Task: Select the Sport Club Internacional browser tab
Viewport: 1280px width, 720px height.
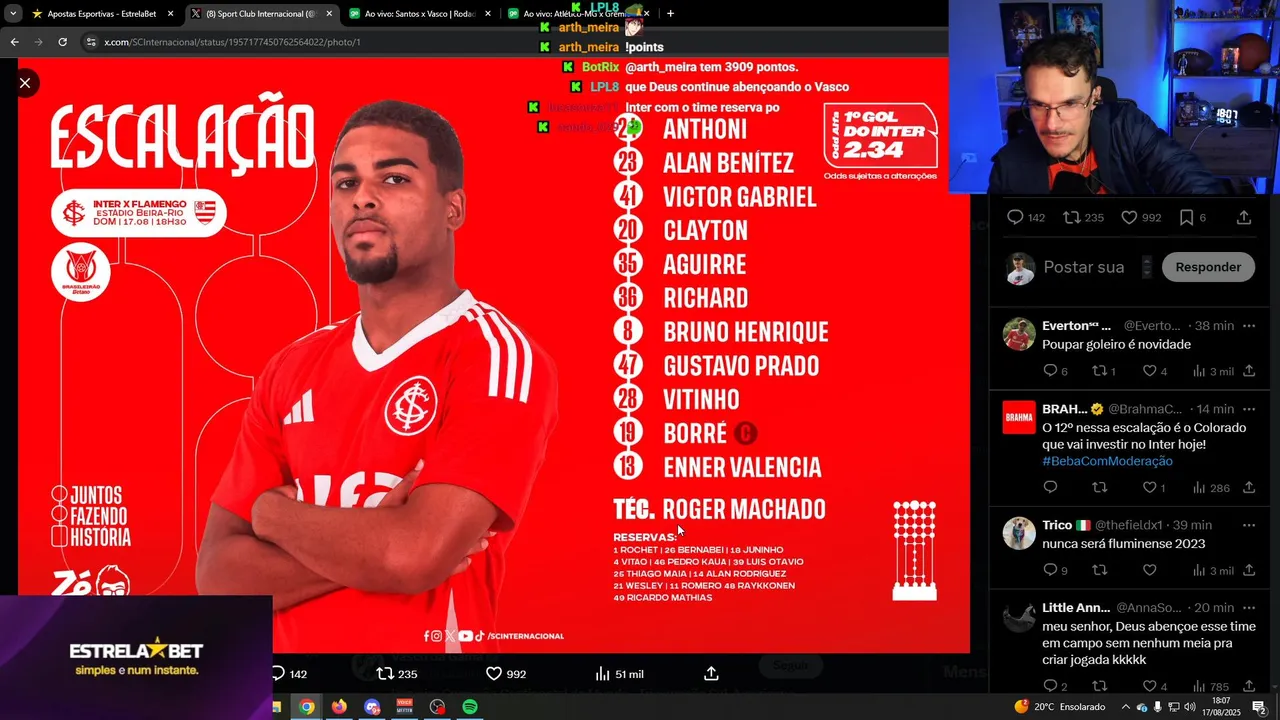Action: (260, 14)
